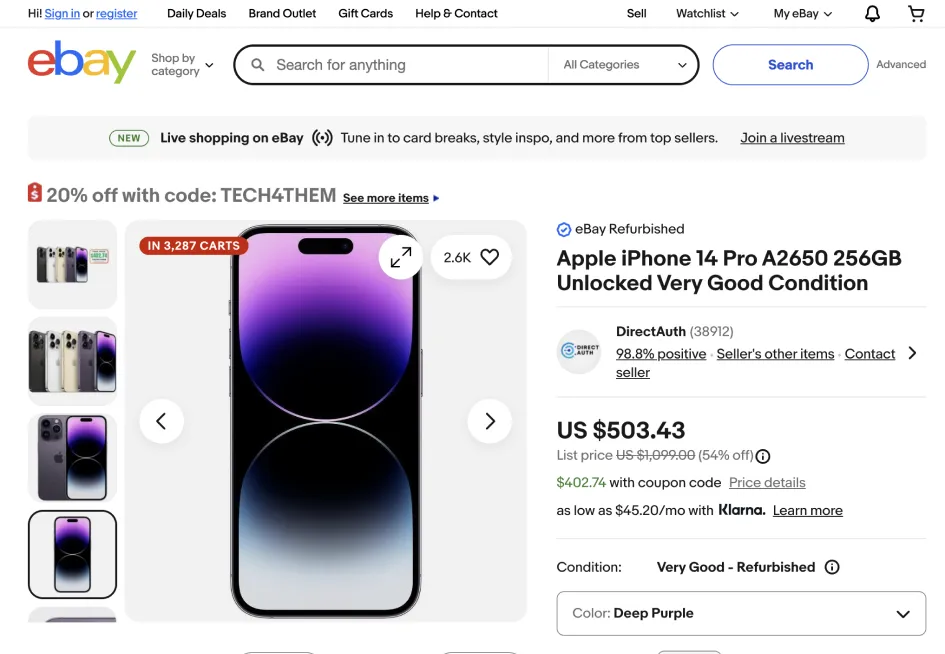Open the shopping cart icon
Screen dimensions: 945x654
(916, 14)
